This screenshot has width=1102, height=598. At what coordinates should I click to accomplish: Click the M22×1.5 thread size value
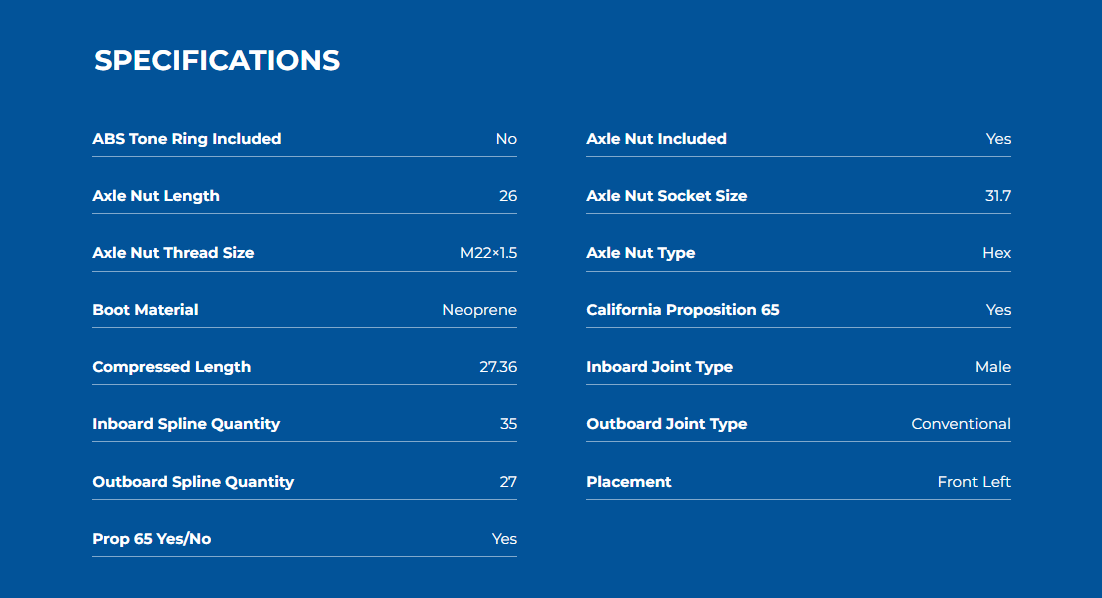tap(488, 253)
